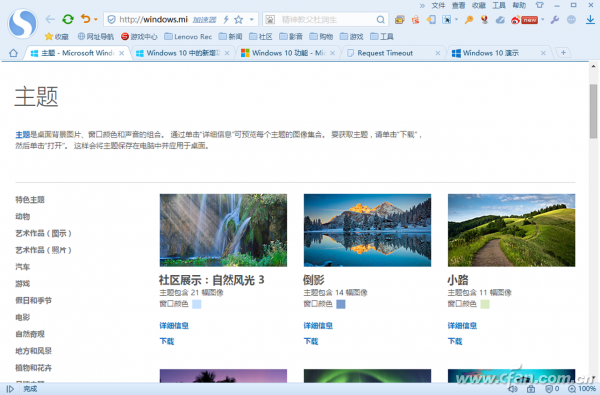Go back with the left arrow button
This screenshot has width=600, height=395.
tap(50, 19)
